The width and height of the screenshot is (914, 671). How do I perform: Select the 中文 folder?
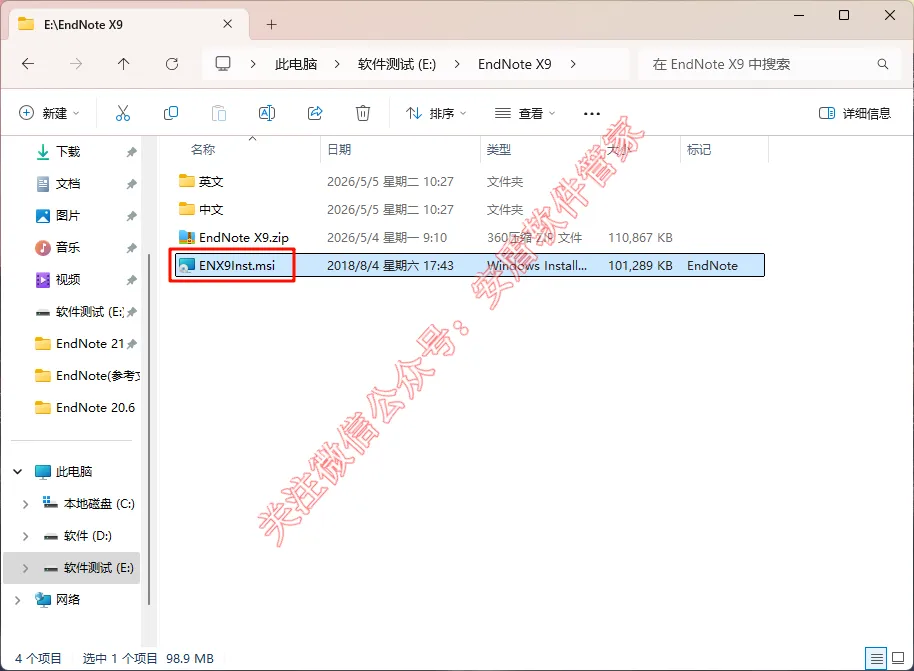[x=201, y=209]
